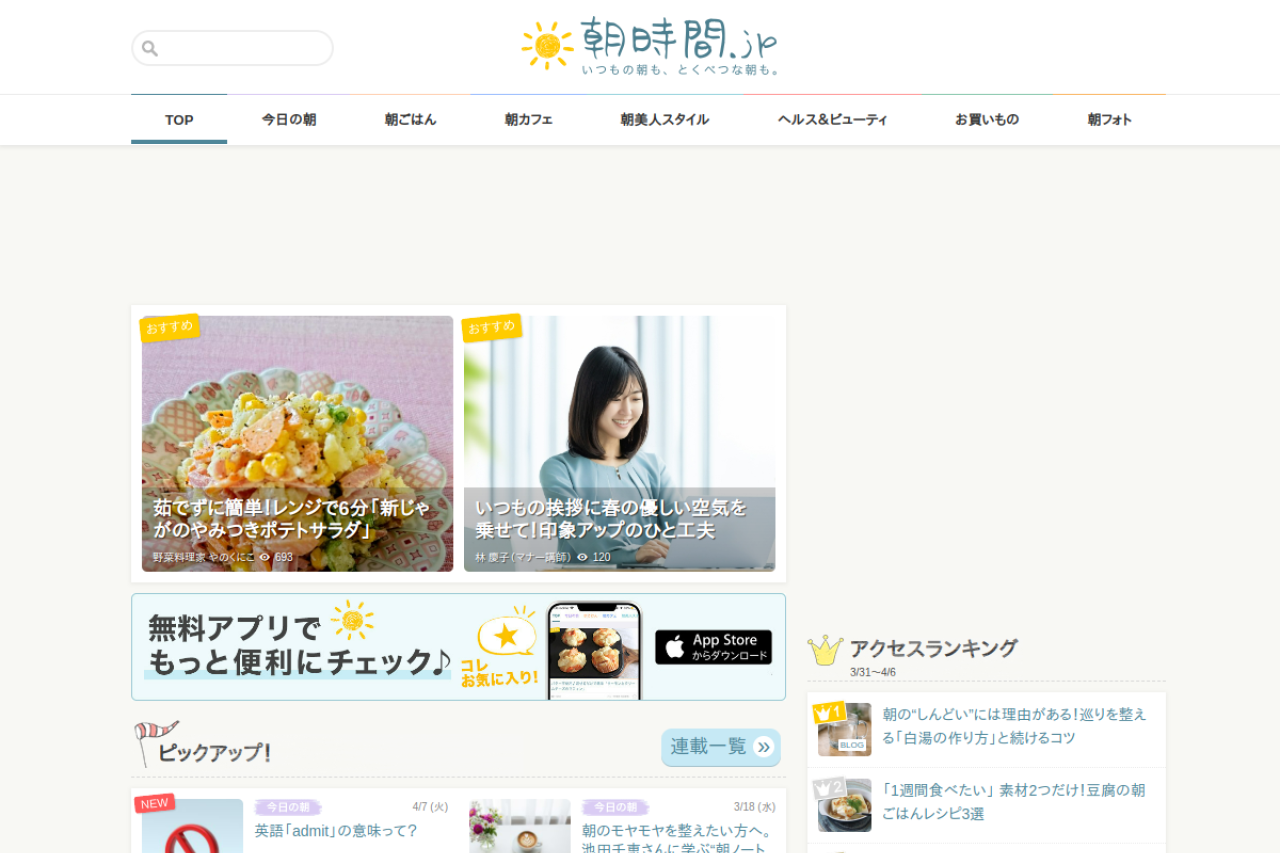Click the ピックアップ! section windsock icon
1280x853 pixels.
point(155,742)
